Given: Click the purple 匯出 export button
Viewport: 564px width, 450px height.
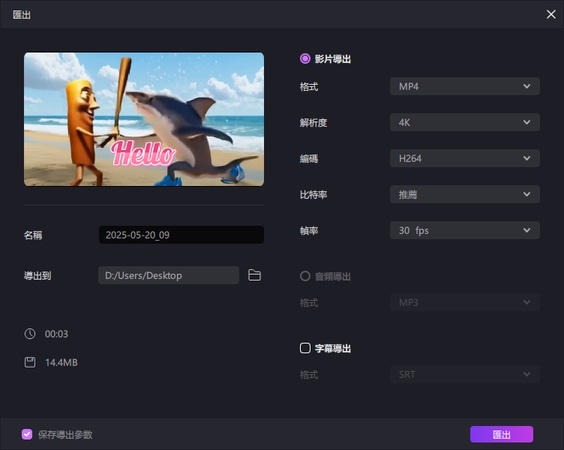Looking at the screenshot, I should click(x=501, y=434).
